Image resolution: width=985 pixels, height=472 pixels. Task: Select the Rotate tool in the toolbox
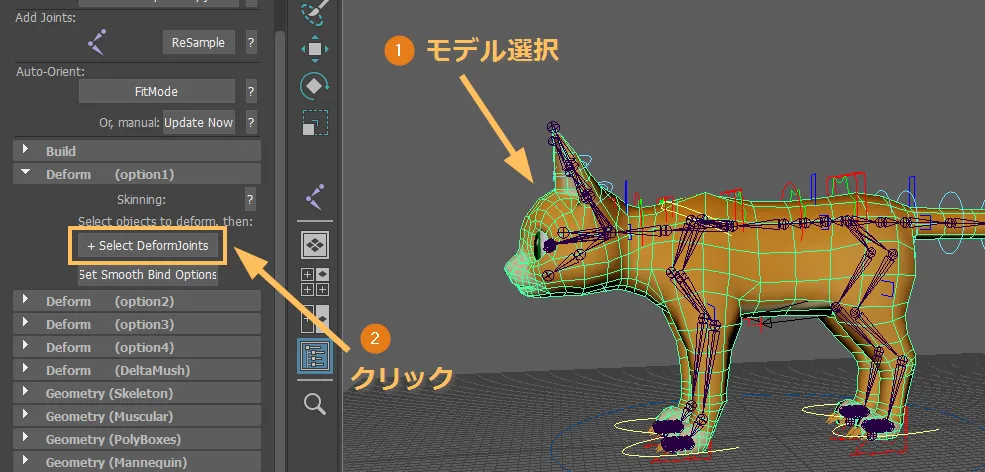[x=315, y=86]
